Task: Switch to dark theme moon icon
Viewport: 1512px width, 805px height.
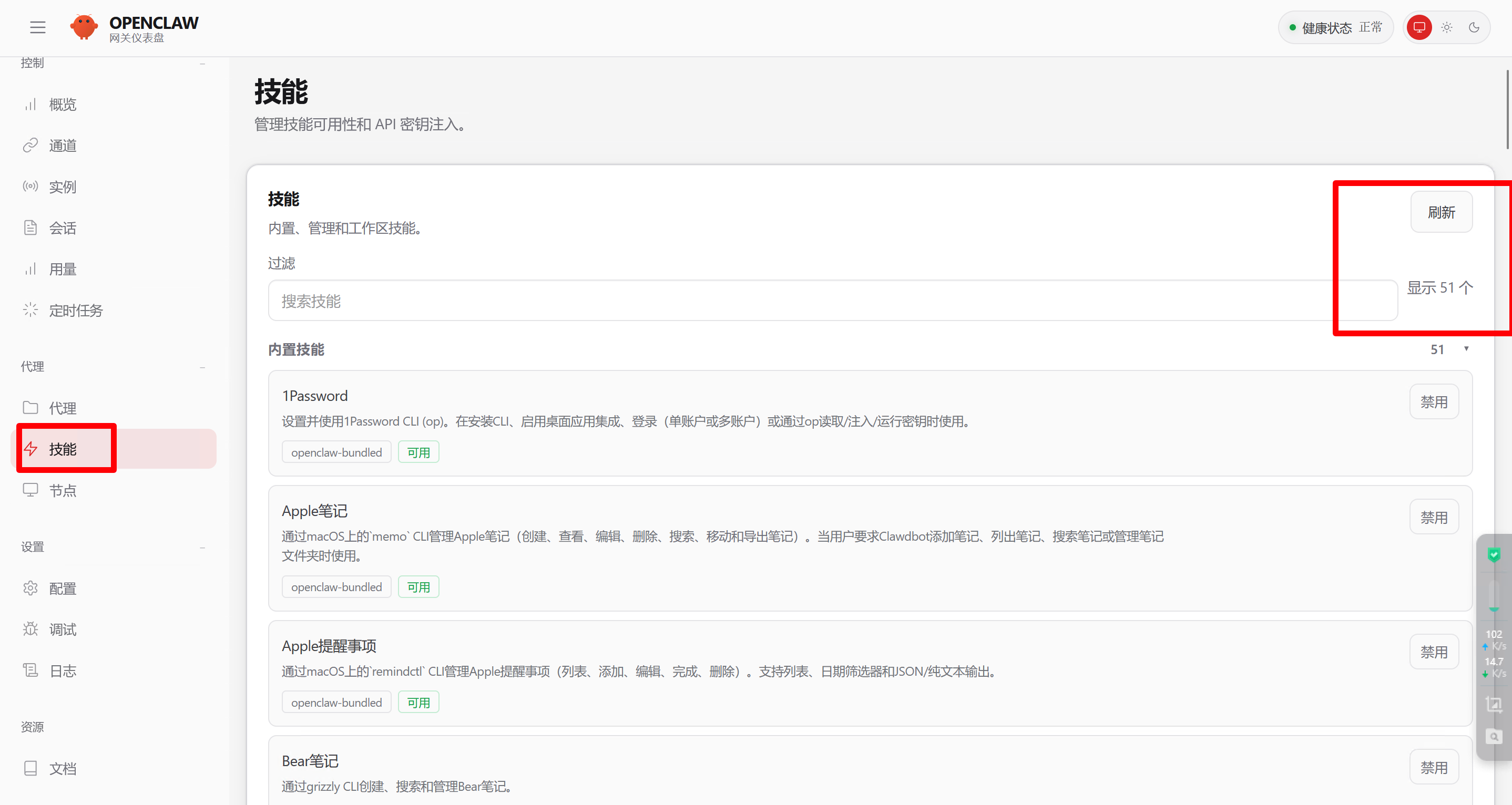Action: [x=1473, y=27]
